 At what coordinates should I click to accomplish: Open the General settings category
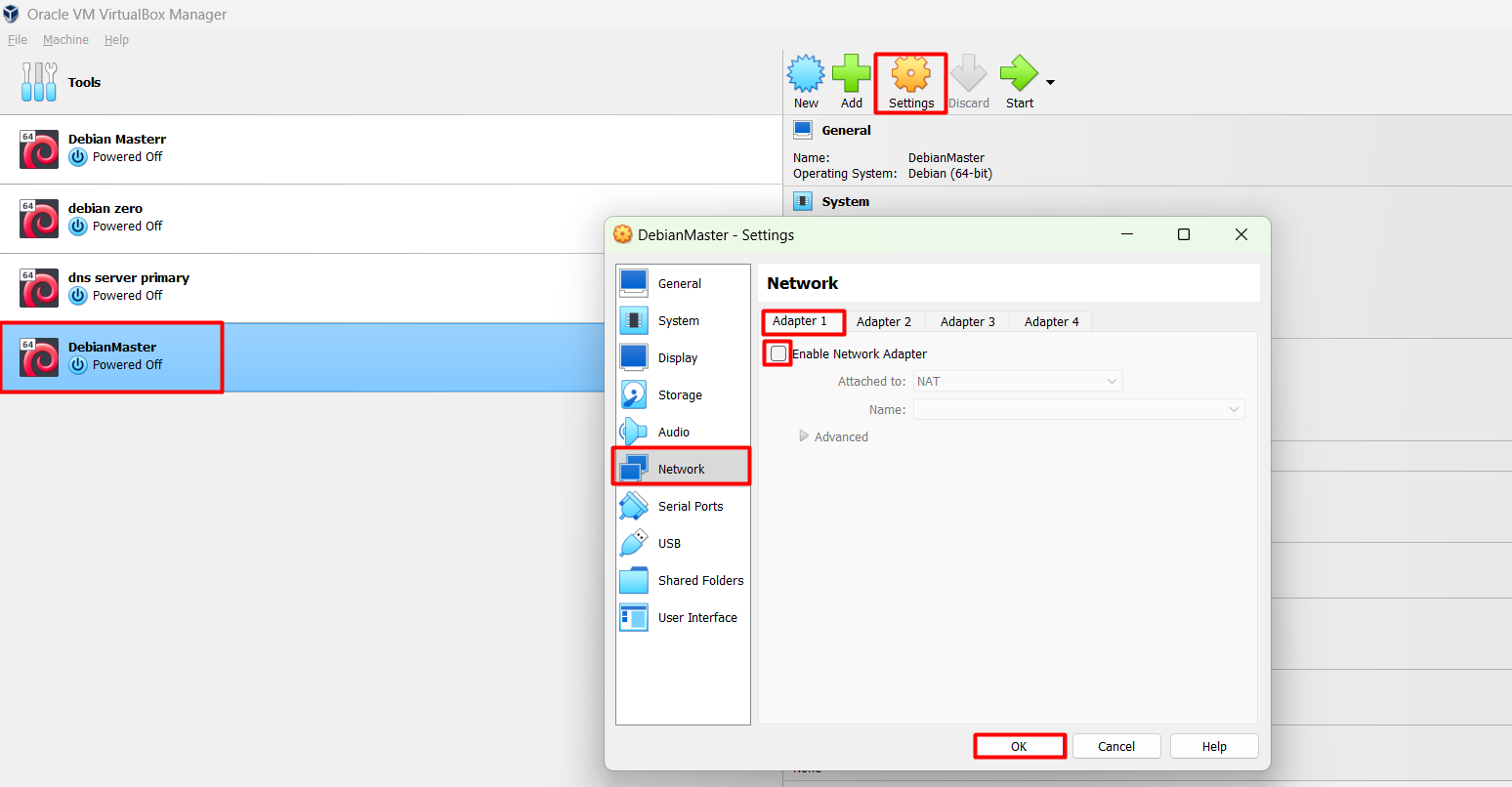pos(683,283)
